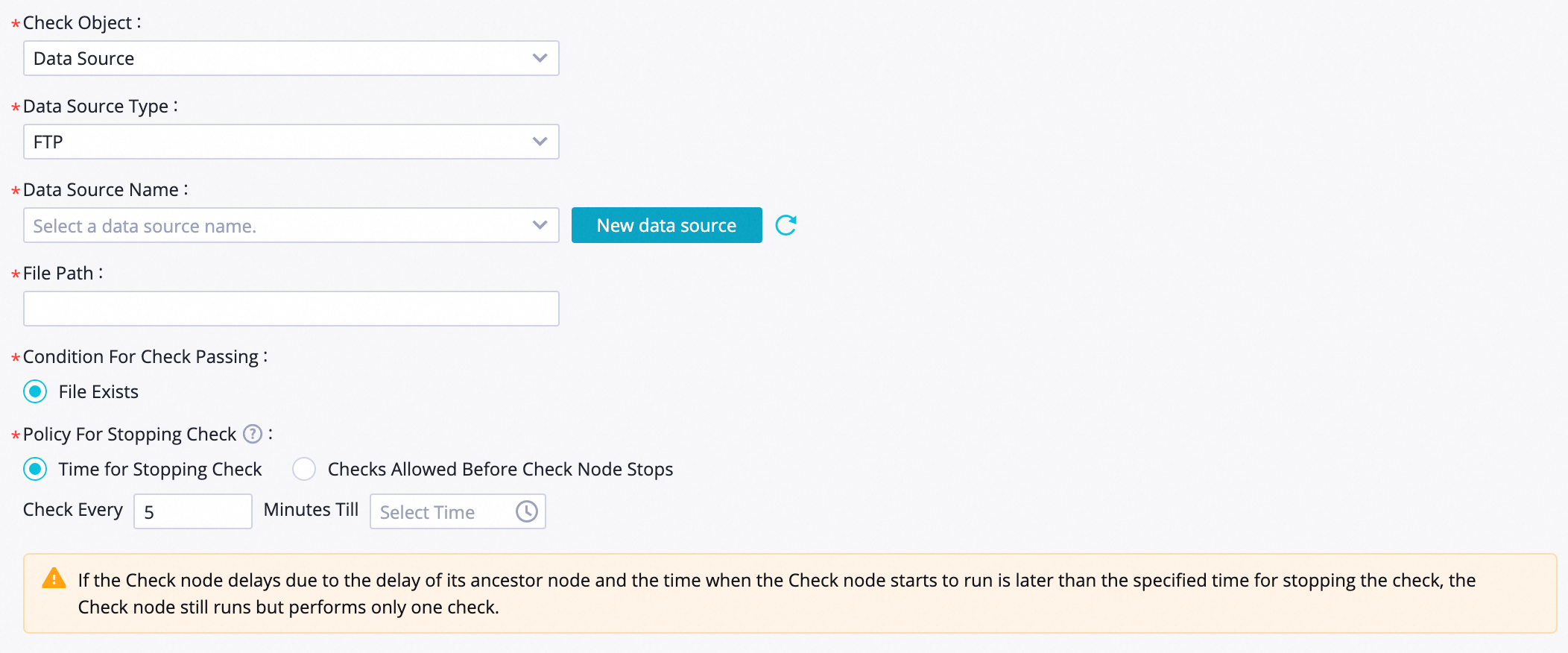Click the orange warning triangle icon
Image resolution: width=1568 pixels, height=653 pixels.
[54, 578]
